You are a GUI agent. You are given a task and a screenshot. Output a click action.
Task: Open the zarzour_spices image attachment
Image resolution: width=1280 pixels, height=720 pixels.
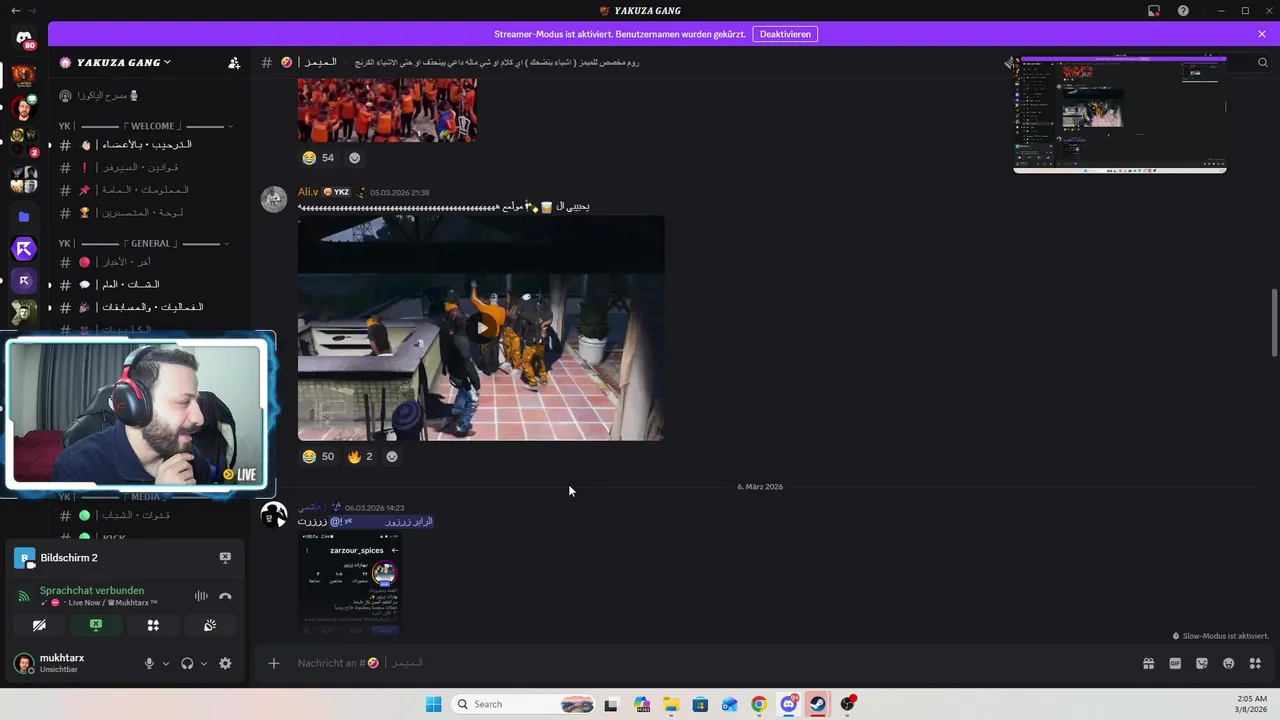click(x=350, y=583)
